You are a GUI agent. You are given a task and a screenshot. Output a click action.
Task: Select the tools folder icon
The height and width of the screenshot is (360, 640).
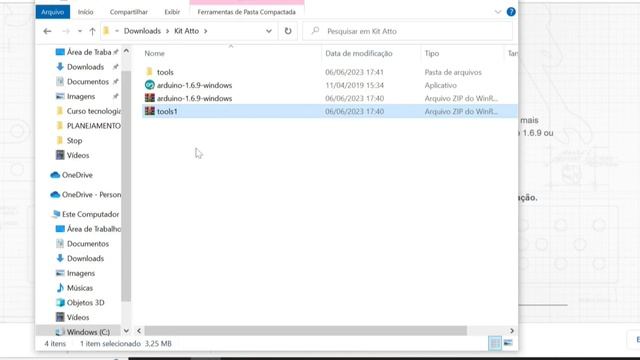(x=149, y=72)
